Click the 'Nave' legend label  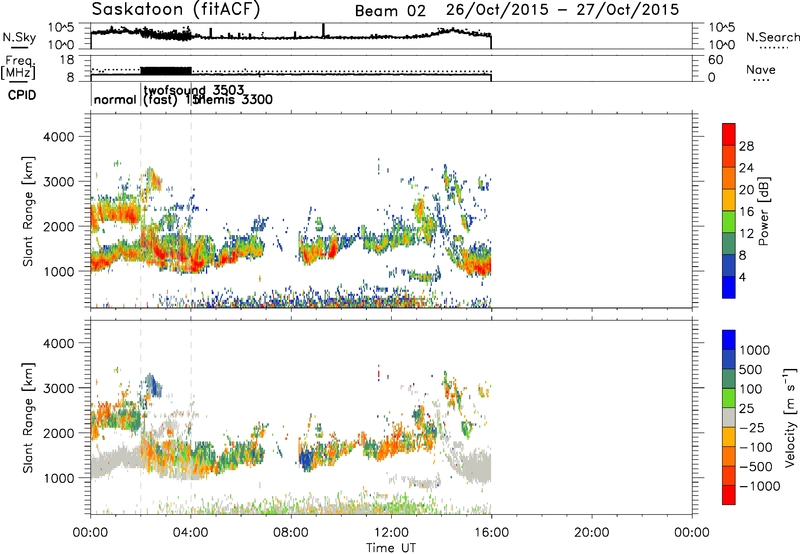[x=760, y=69]
